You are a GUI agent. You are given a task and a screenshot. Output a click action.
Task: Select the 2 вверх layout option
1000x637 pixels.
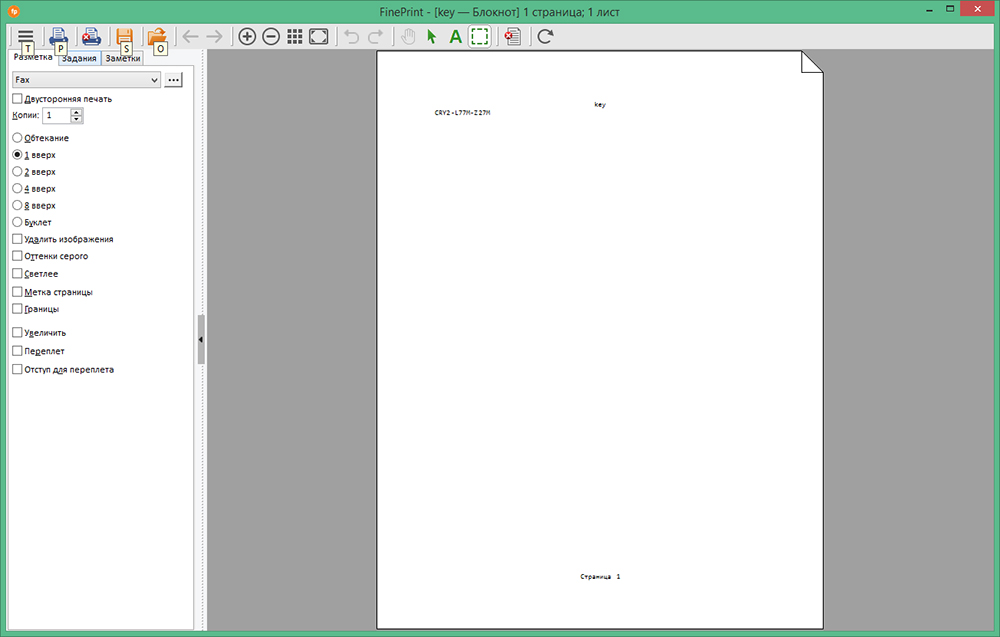17,172
